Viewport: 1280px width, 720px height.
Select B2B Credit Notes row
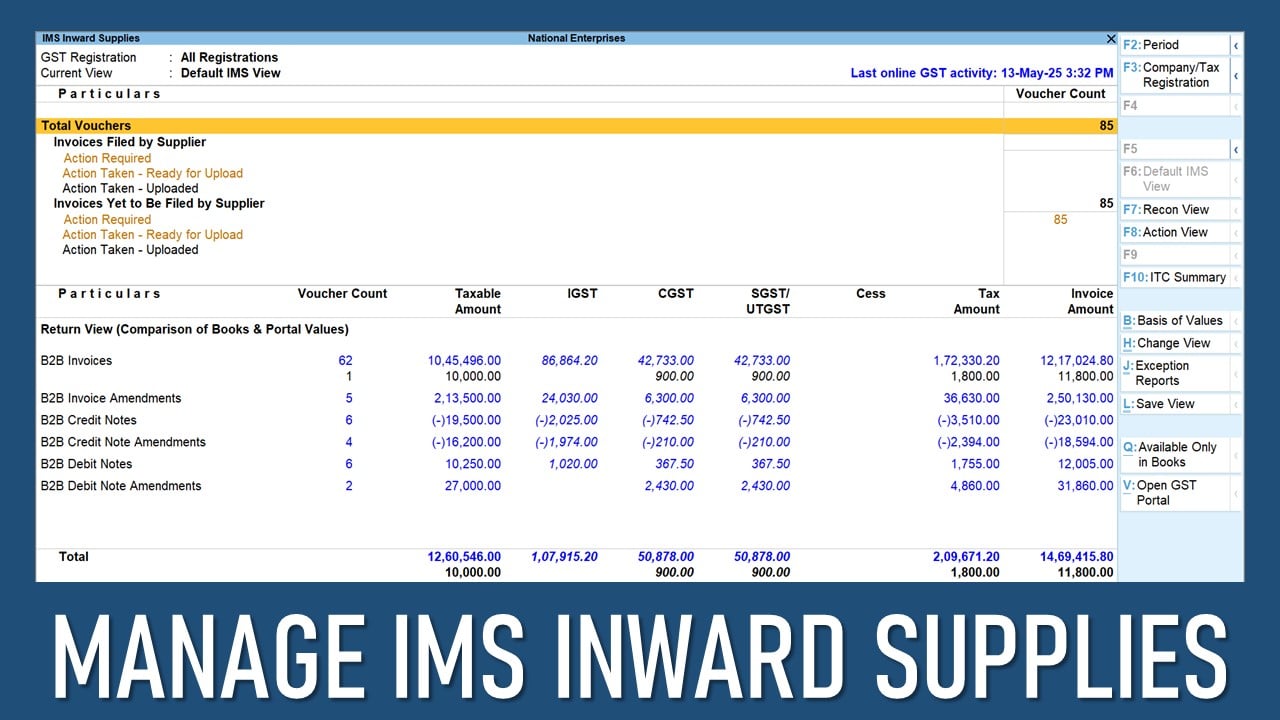(88, 420)
